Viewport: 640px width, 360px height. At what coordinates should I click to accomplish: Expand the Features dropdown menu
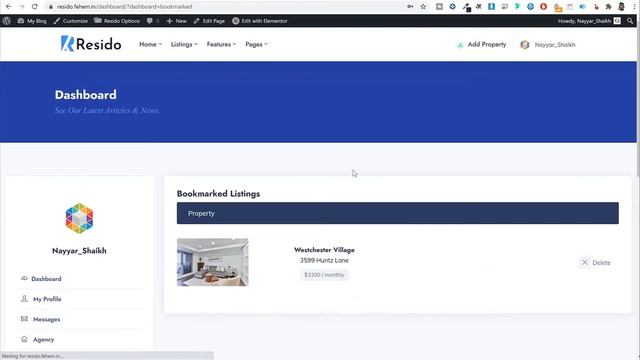tap(221, 44)
